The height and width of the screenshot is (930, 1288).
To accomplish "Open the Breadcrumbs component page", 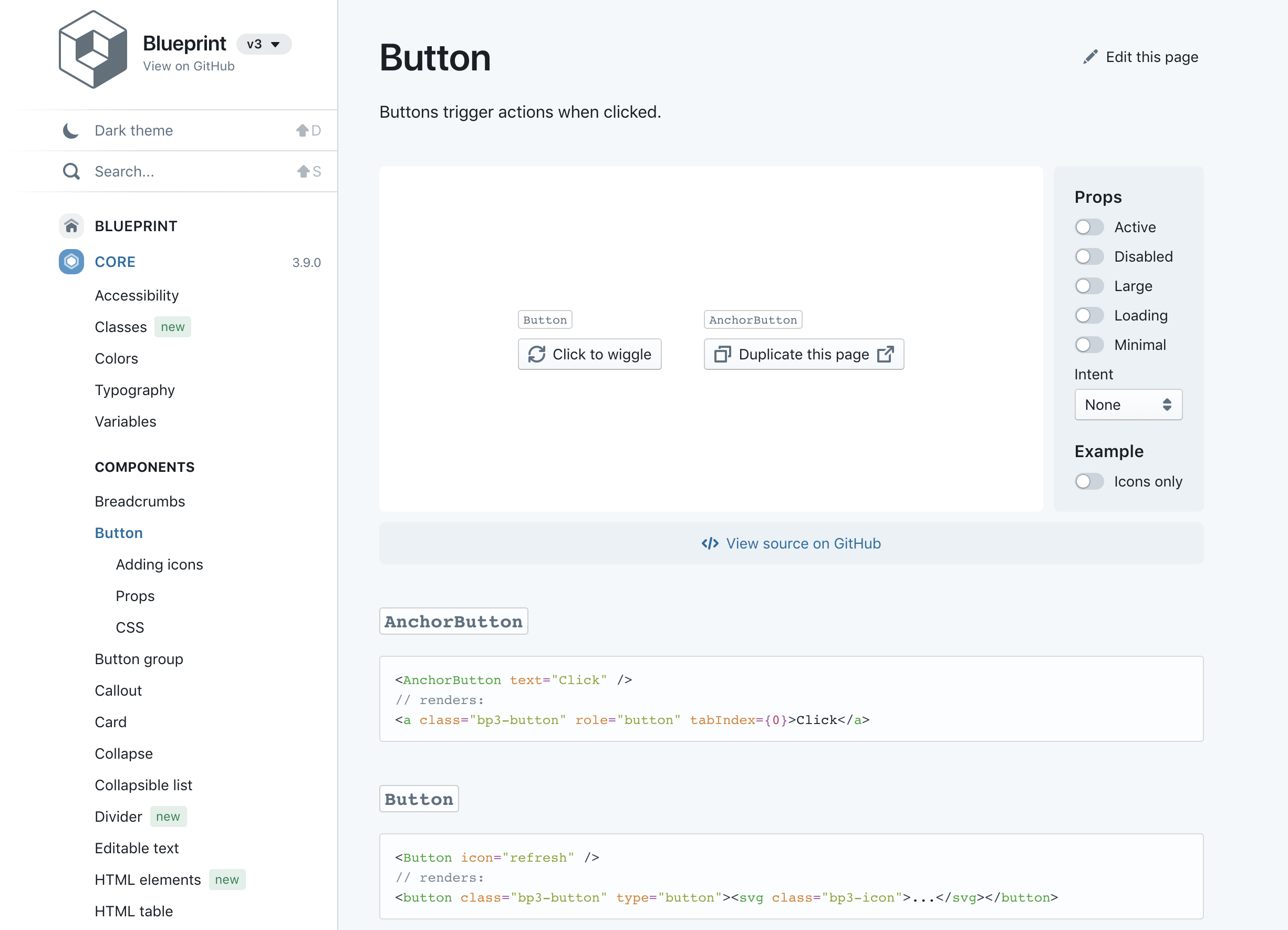I will pyautogui.click(x=140, y=502).
